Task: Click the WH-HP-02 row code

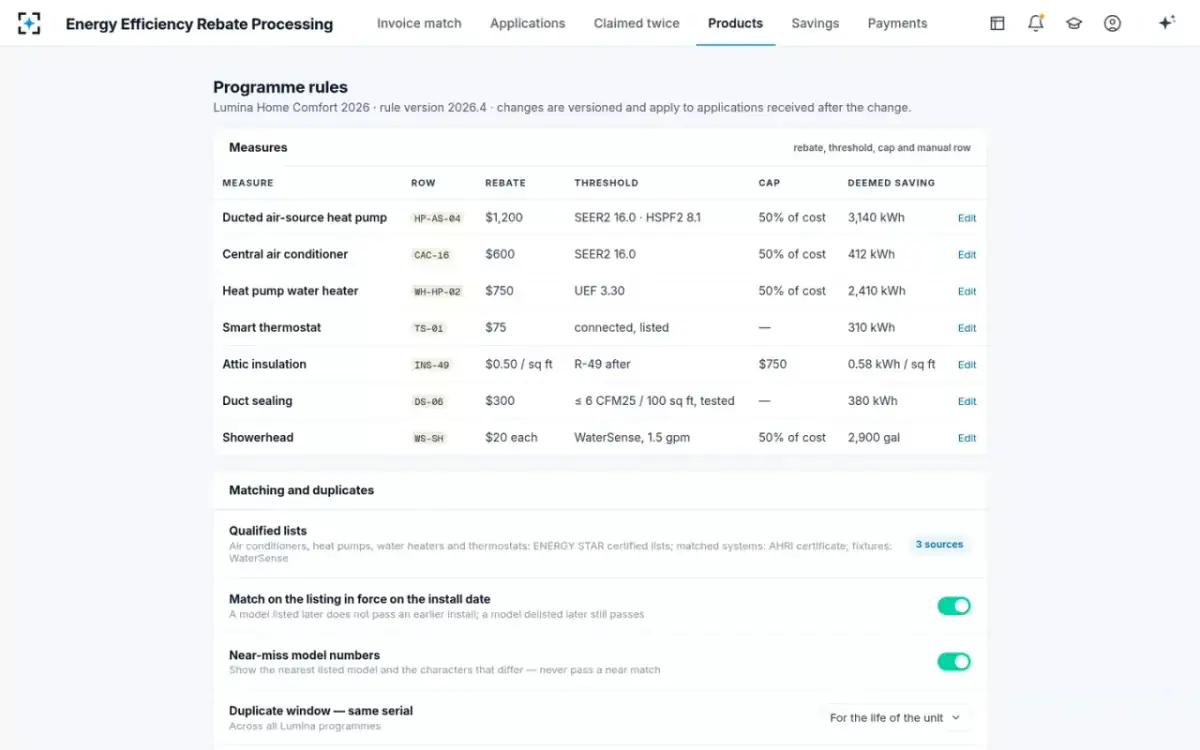Action: [x=437, y=291]
